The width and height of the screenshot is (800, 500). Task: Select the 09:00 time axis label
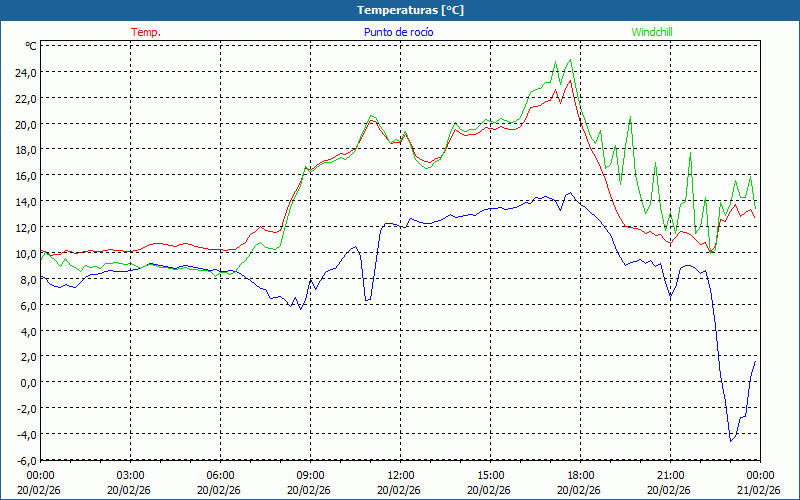pos(310,475)
